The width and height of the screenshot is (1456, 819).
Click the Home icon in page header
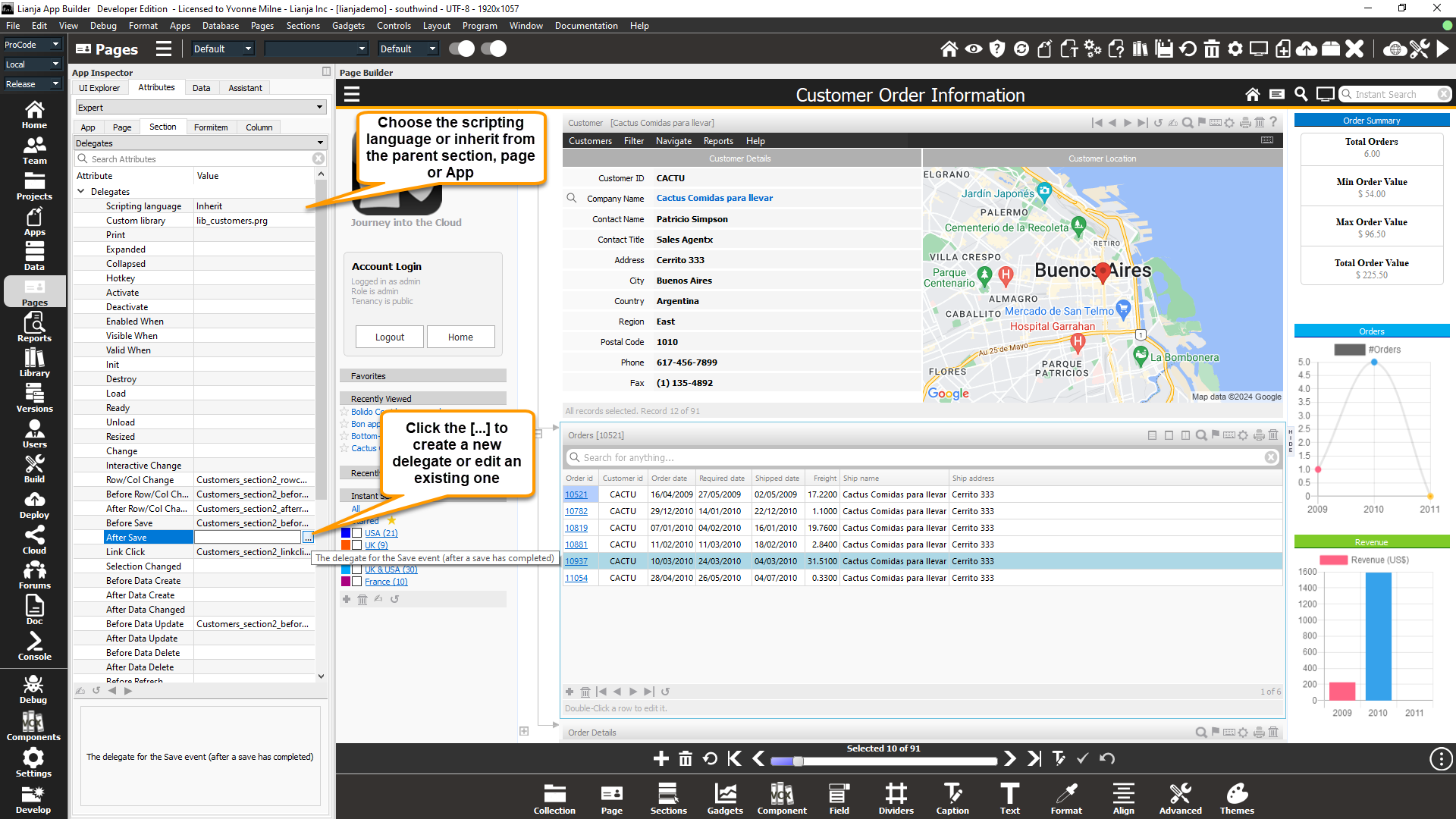click(x=1252, y=95)
